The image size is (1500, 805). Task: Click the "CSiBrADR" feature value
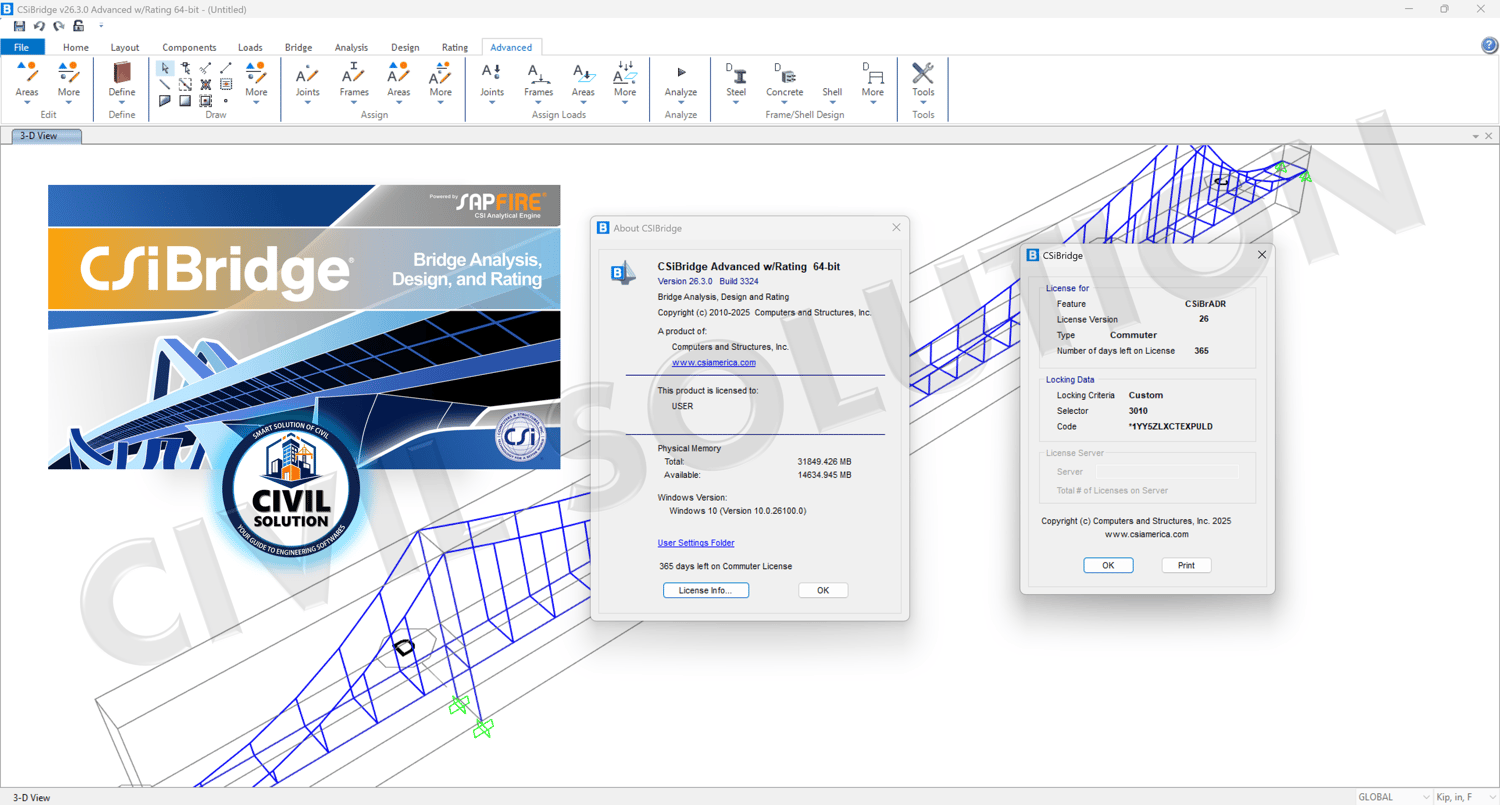pos(1205,303)
